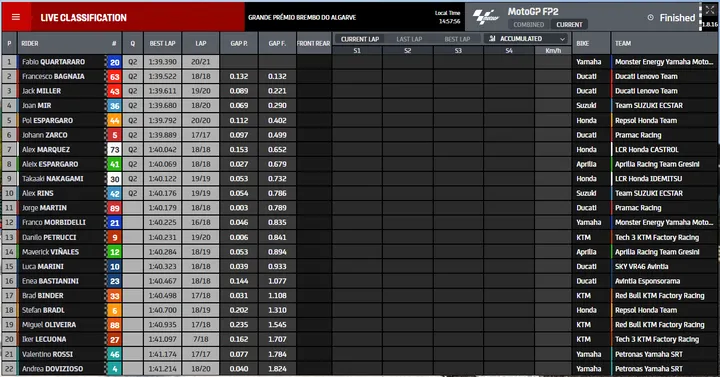Click the S4 sector column header
720x377 pixels.
tap(509, 51)
